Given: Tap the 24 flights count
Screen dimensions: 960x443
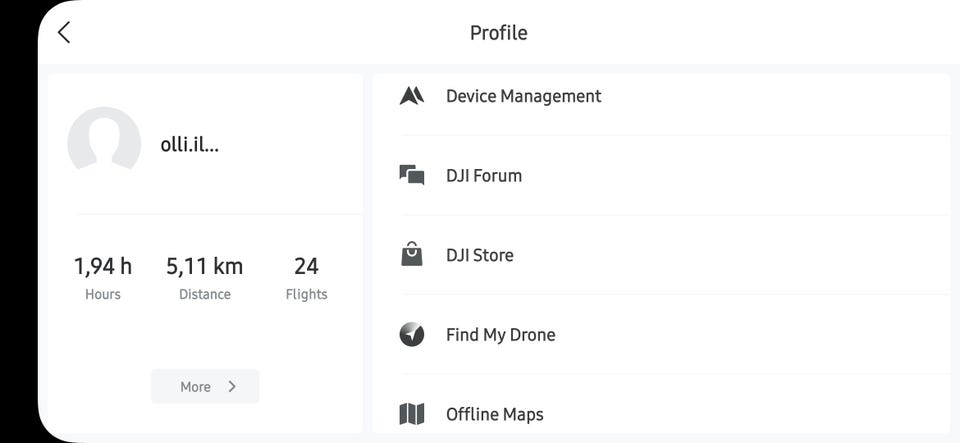Looking at the screenshot, I should 306,266.
